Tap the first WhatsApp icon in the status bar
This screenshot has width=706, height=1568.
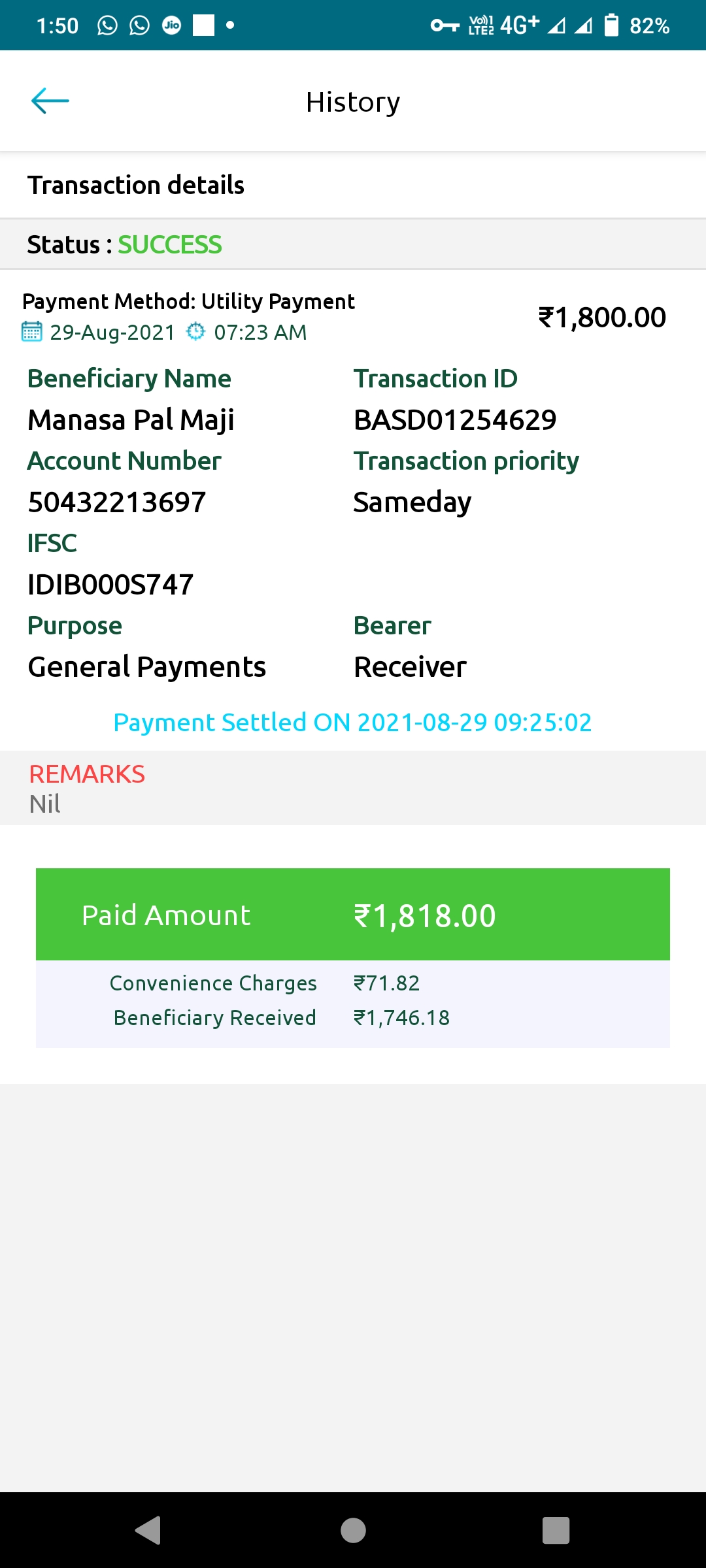[107, 25]
